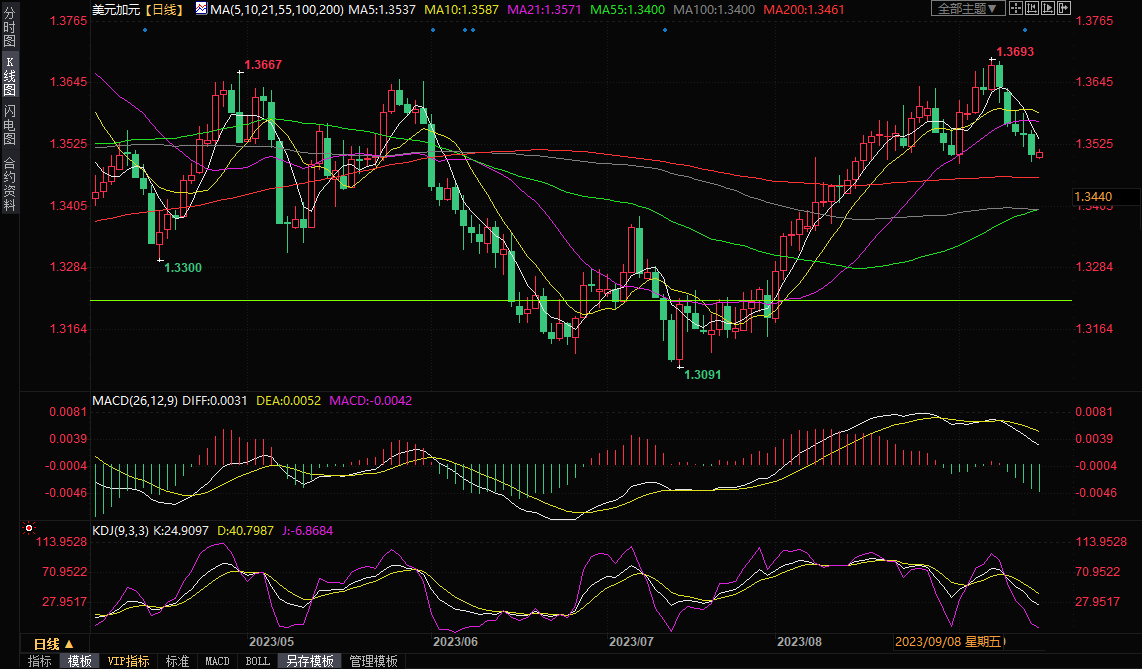Click the 1.3693 peak price label

(1015, 52)
